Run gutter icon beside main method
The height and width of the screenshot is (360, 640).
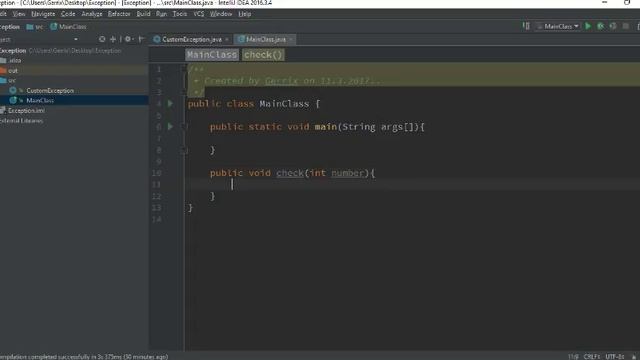[170, 127]
